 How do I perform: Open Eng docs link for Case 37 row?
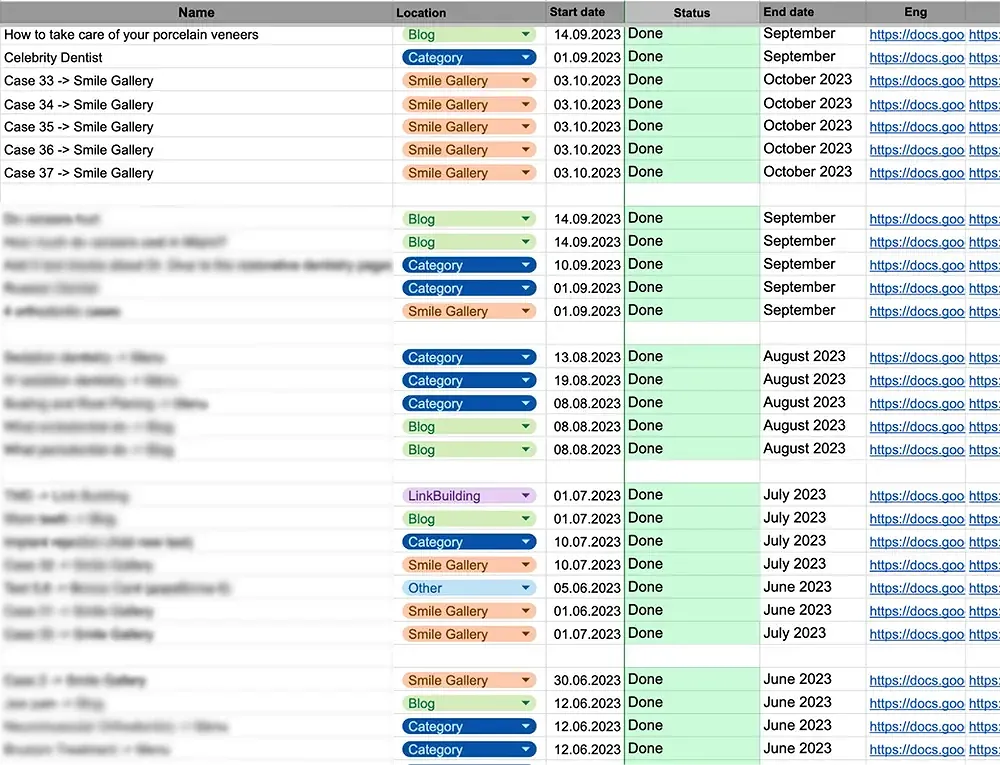click(916, 173)
